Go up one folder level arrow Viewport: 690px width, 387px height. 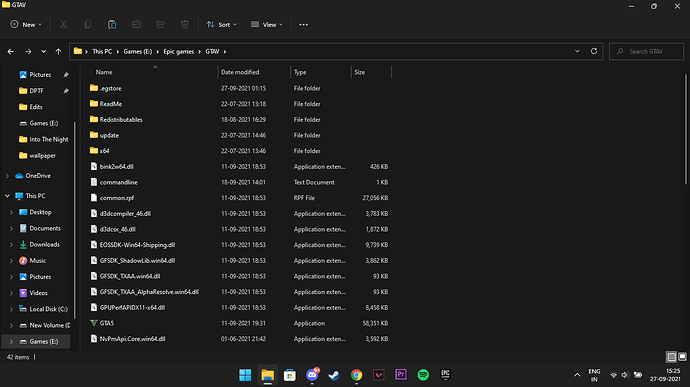[58, 52]
